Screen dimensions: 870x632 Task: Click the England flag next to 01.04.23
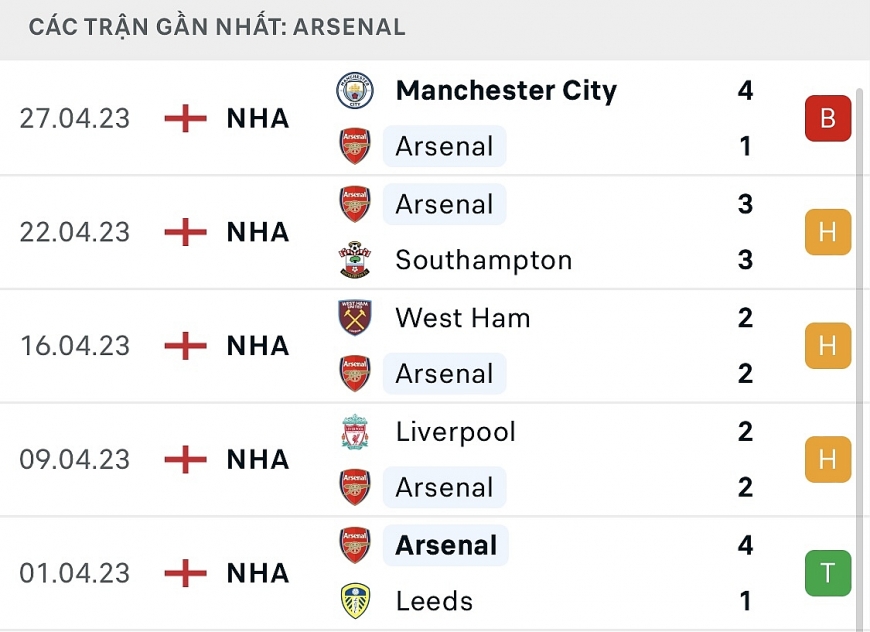[184, 573]
